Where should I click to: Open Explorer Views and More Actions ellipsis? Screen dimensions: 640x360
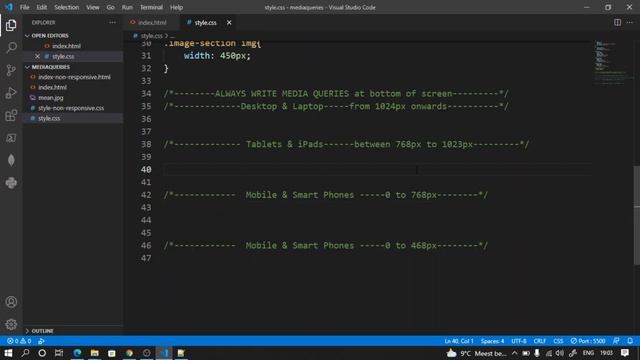(112, 22)
